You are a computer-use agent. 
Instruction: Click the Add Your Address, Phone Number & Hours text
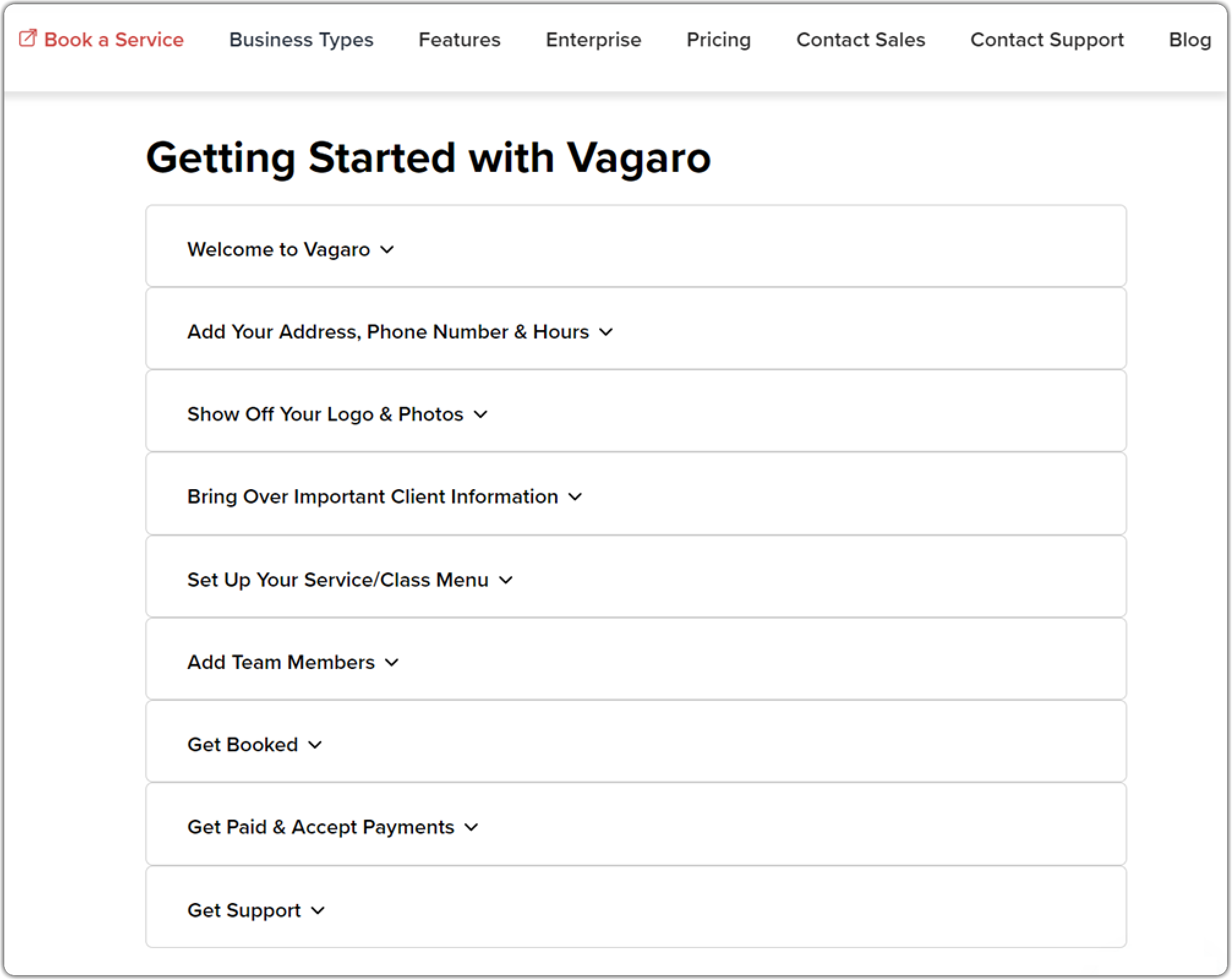(388, 332)
